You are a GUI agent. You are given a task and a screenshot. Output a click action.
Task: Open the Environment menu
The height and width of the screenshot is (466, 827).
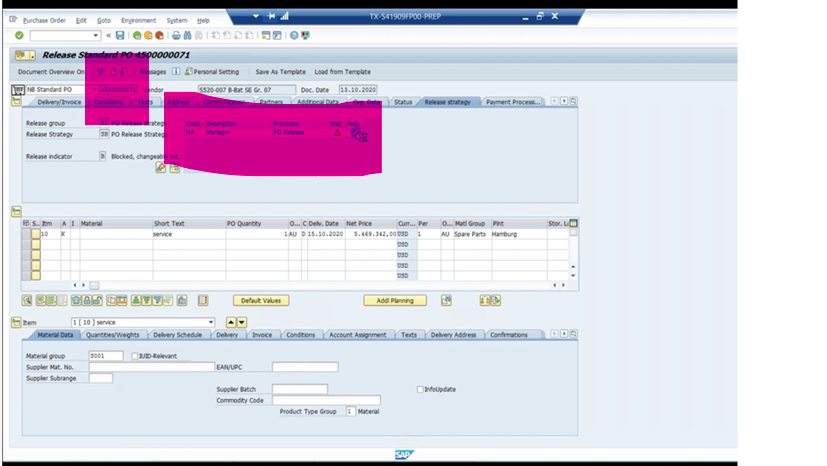pyautogui.click(x=139, y=21)
